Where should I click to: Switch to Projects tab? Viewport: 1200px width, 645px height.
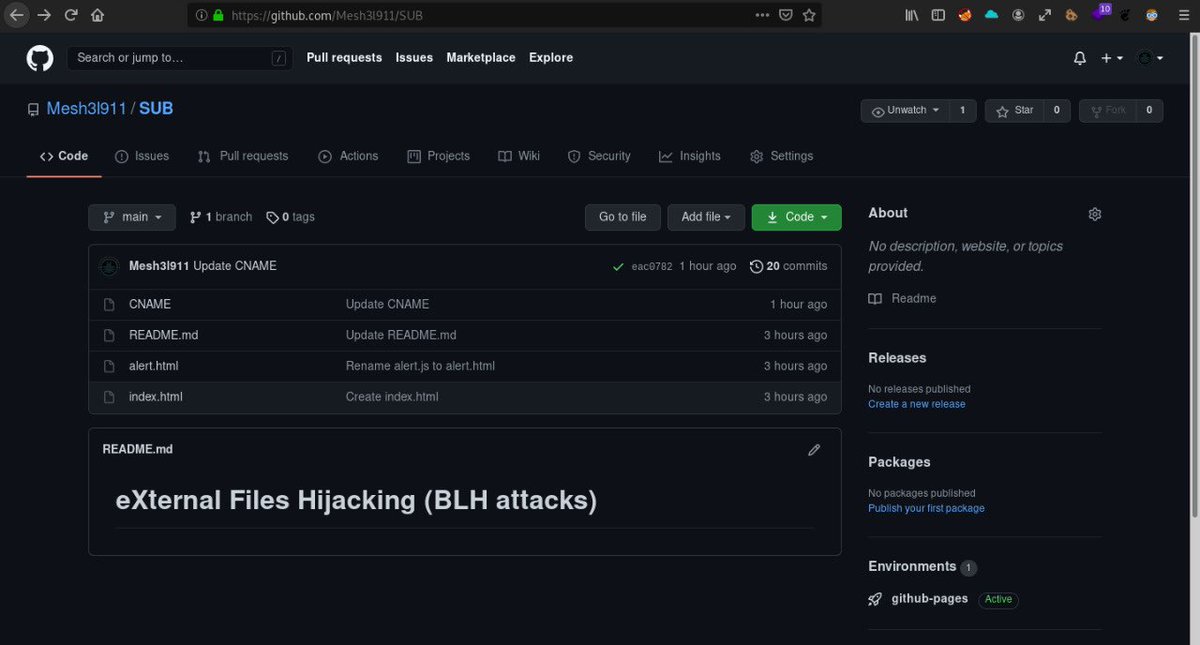click(x=438, y=156)
